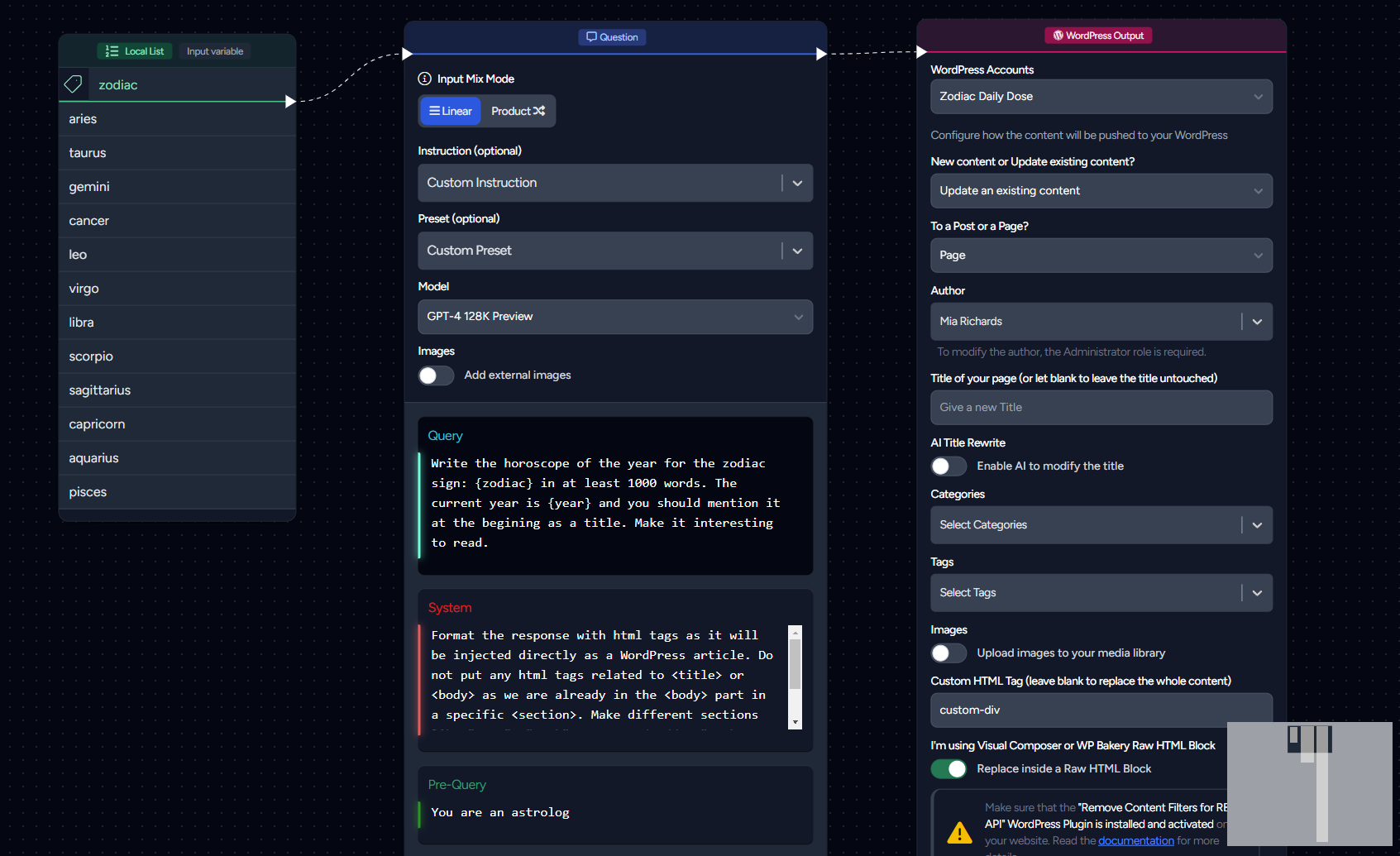
Task: Click the System box scrollbar thumb
Action: (796, 665)
